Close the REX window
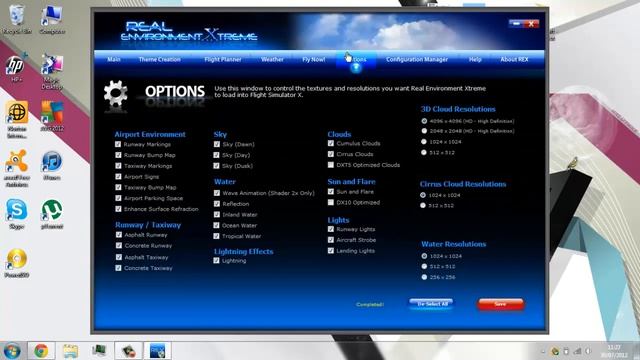Viewport: 640px width, 360px height. 531,24
